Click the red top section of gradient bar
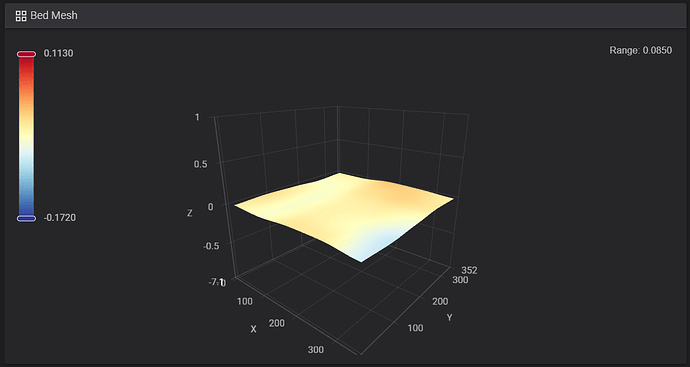Image resolution: width=690 pixels, height=367 pixels. (x=26, y=70)
